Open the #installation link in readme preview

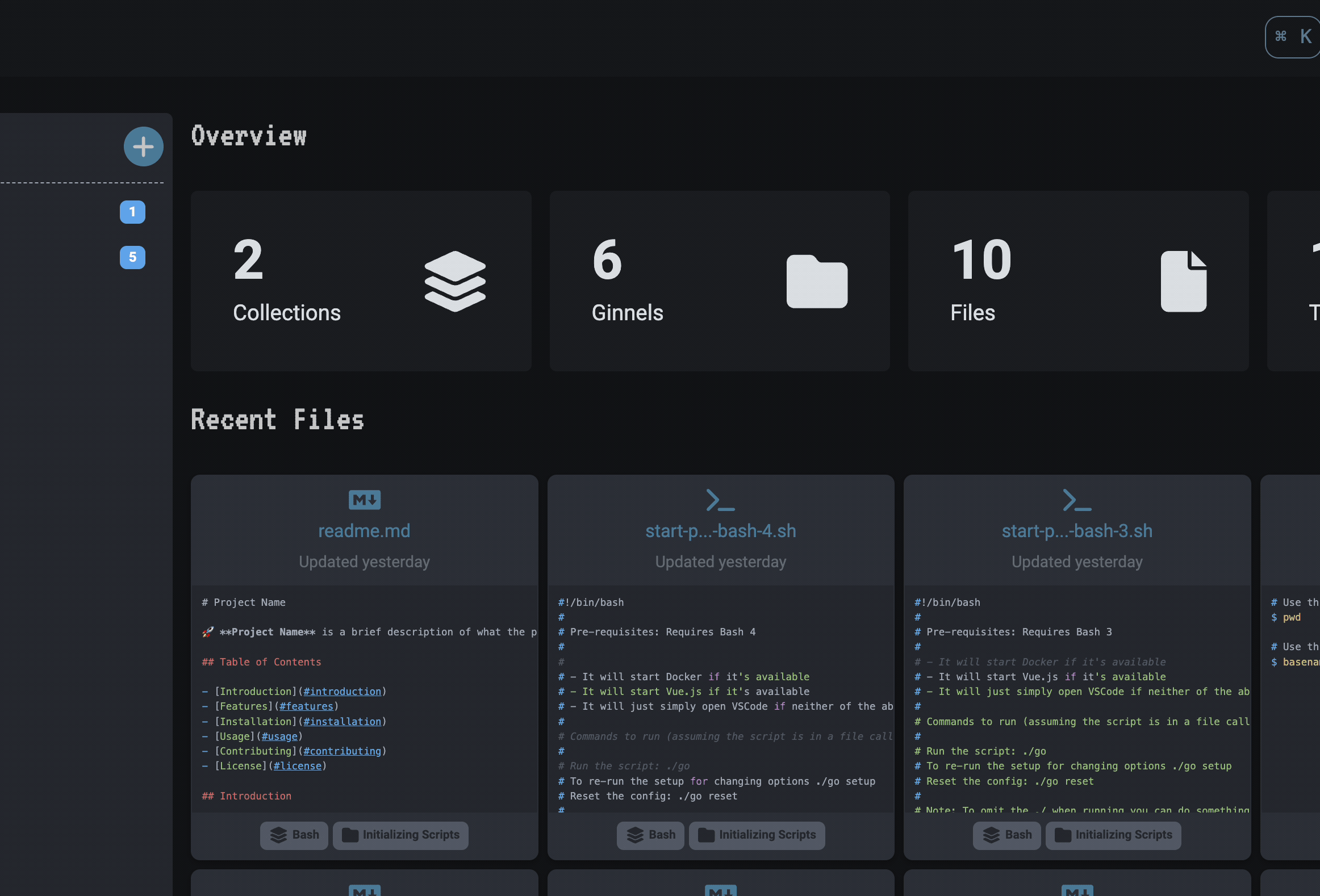pos(342,721)
